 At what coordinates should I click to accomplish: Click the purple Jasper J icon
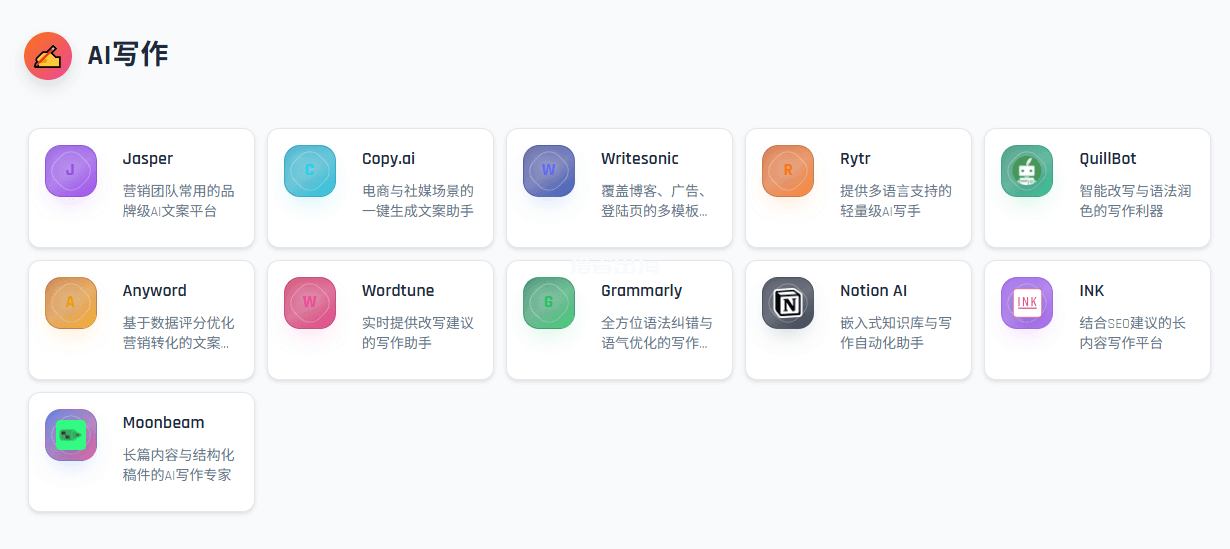click(x=71, y=171)
